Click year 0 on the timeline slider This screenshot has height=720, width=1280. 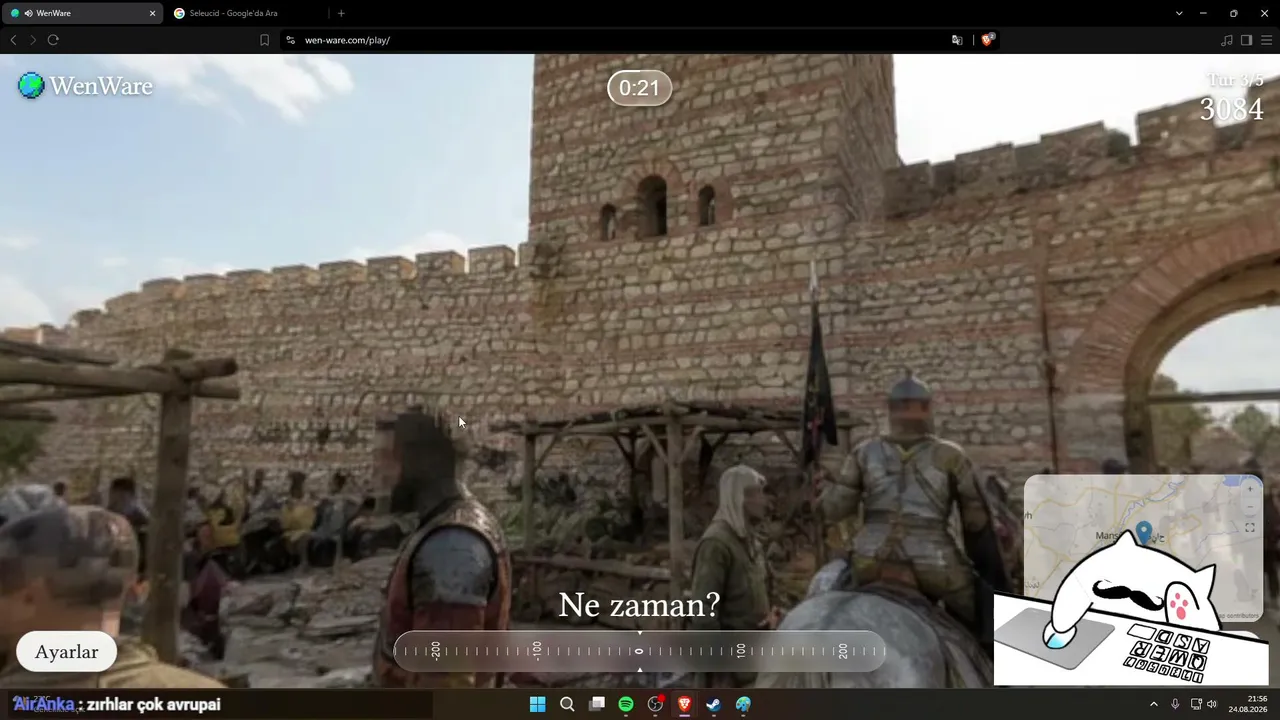tap(639, 651)
